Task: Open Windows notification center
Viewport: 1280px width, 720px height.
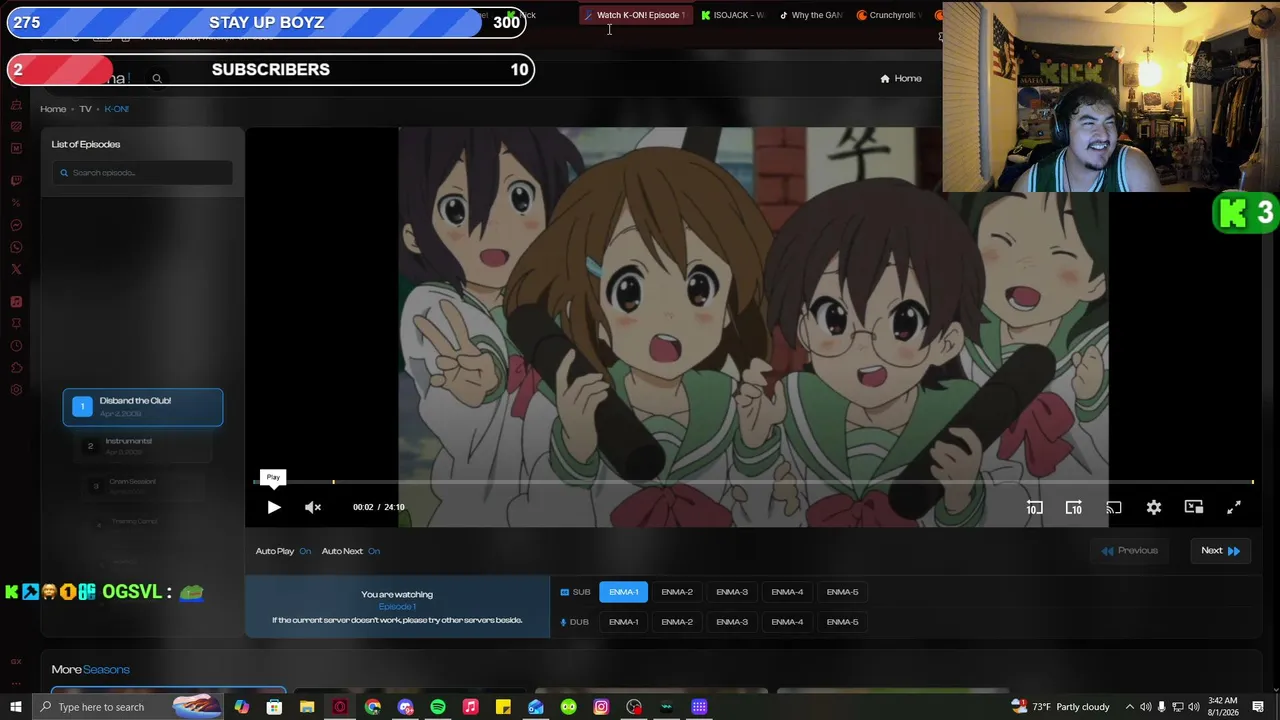Action: (x=1259, y=707)
